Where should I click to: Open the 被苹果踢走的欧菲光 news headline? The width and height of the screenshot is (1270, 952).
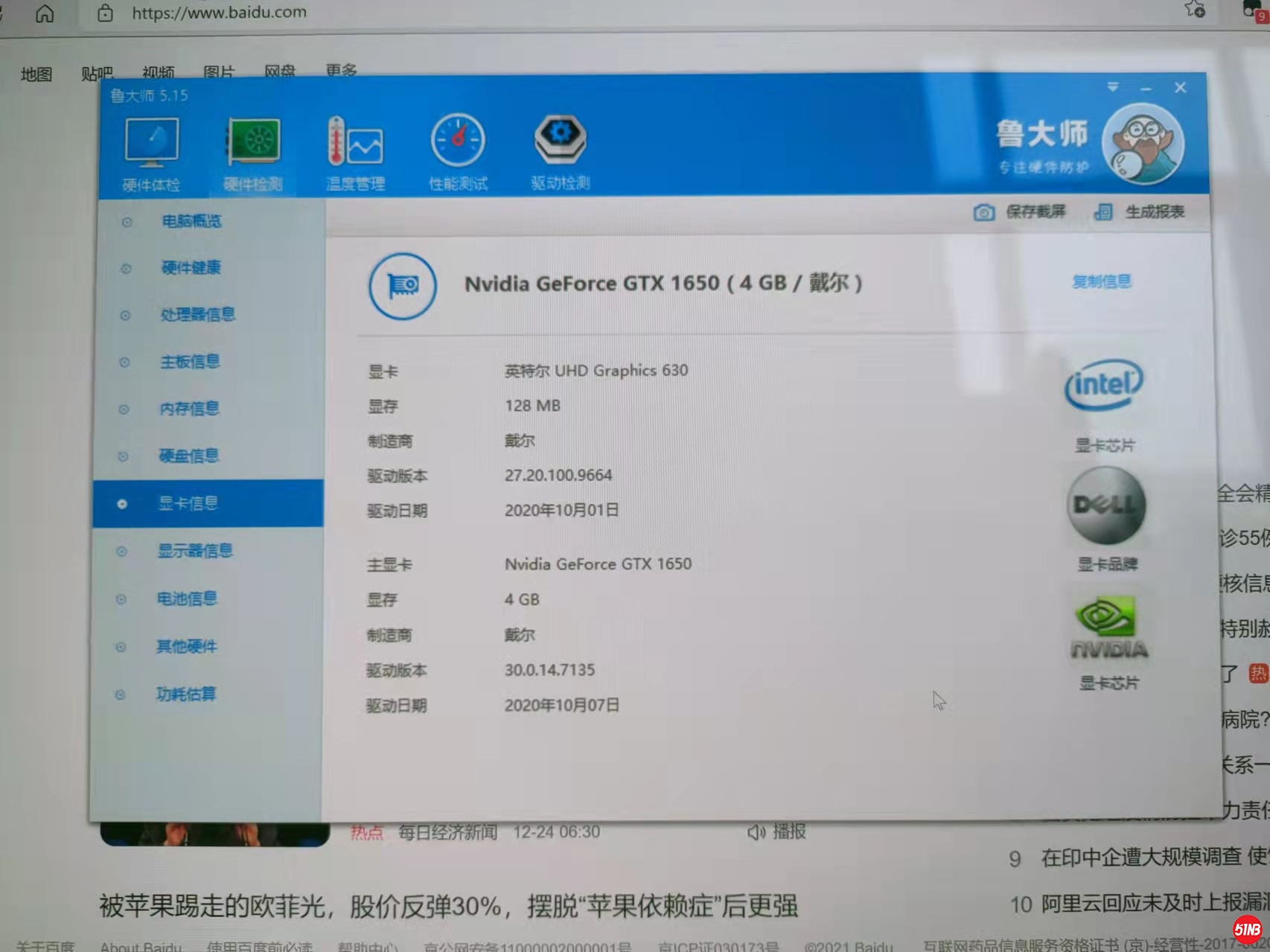coord(448,906)
